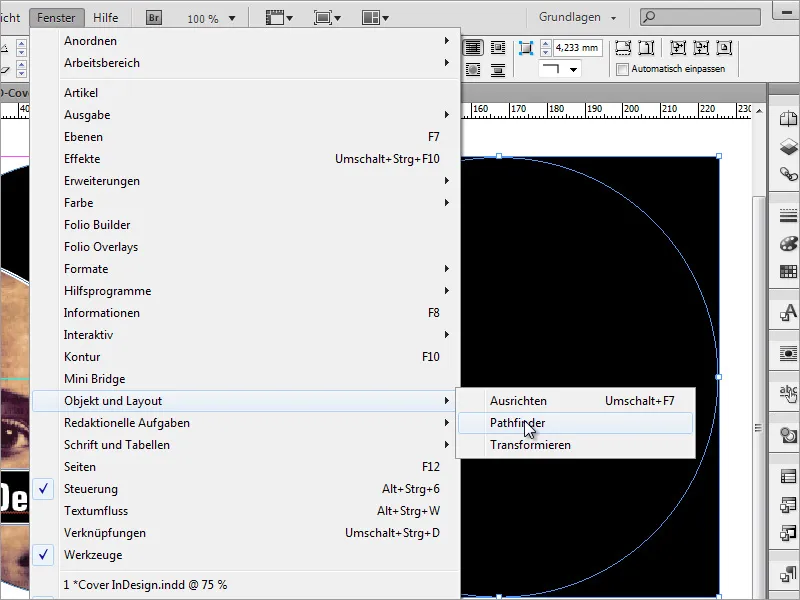Viewport: 800px width, 600px height.
Task: Choose Pathfinder in submenu
Action: (x=576, y=423)
